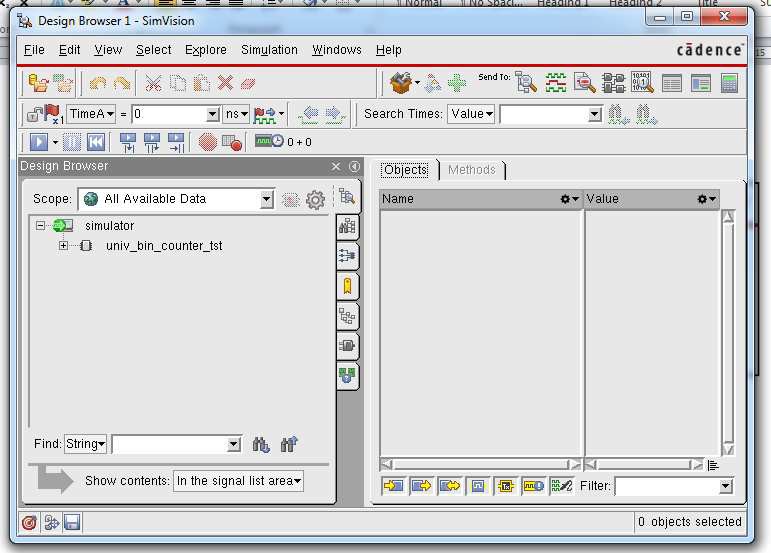Toggle the first signal filter below Name list
The image size is (771, 553).
(x=393, y=486)
